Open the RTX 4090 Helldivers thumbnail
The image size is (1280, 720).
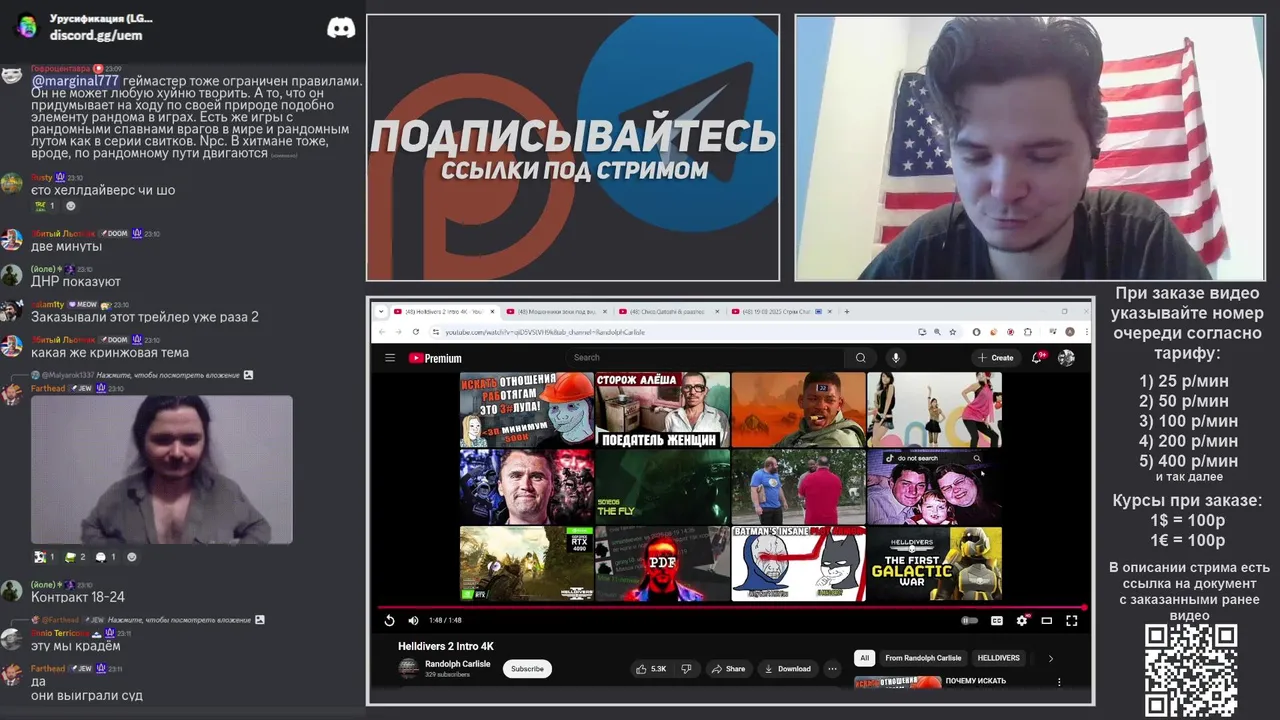[x=526, y=563]
